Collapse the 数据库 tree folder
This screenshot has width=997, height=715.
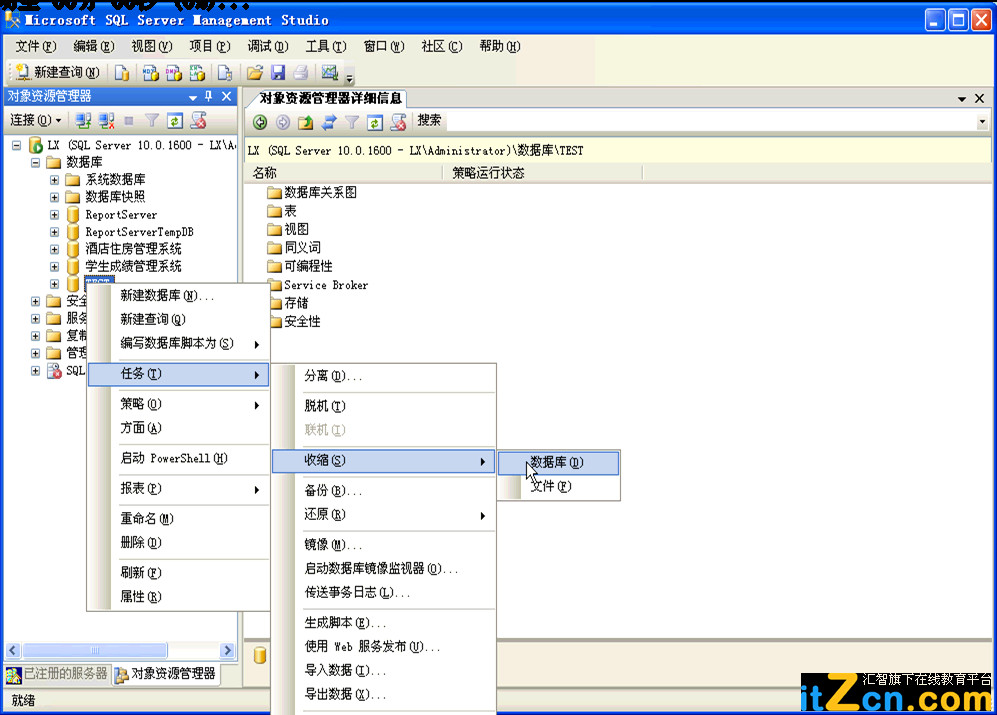tap(36, 163)
